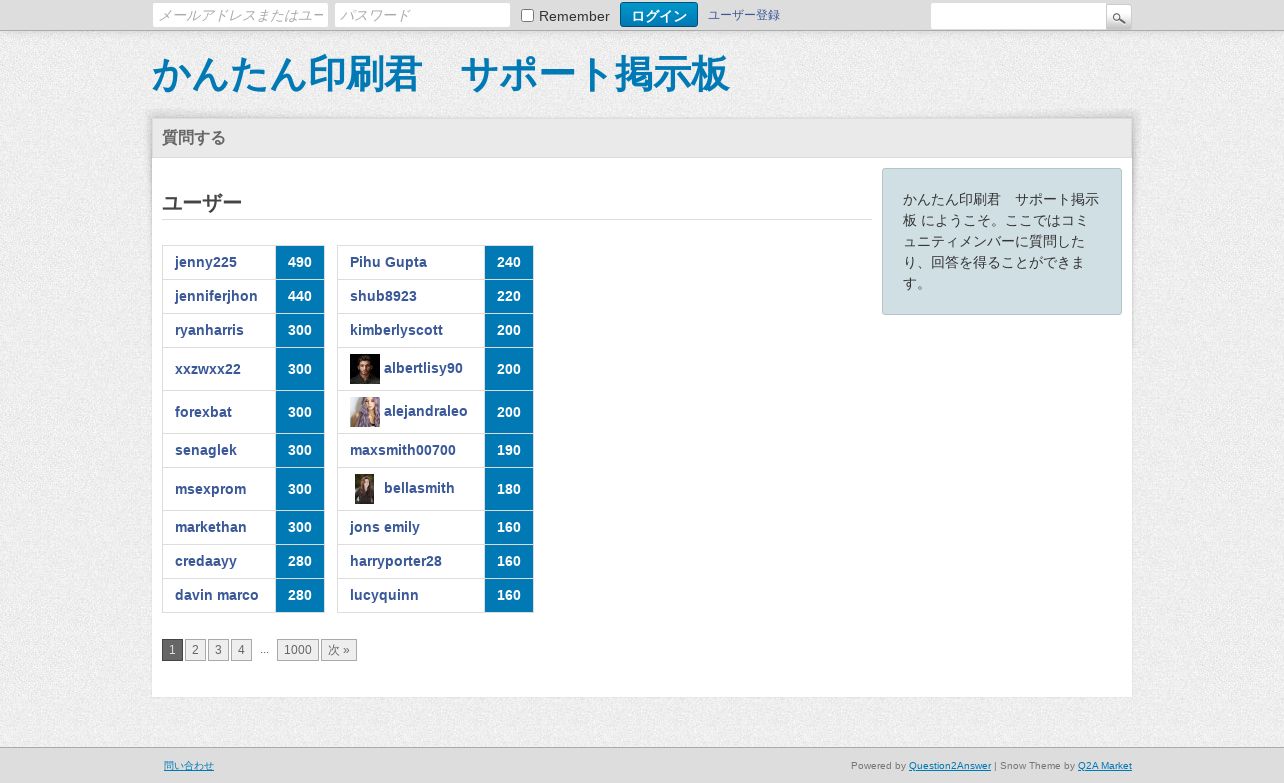Screen dimensions: 1284x783
Task: Click maxsmith00700's 190 points score
Action: (x=509, y=450)
